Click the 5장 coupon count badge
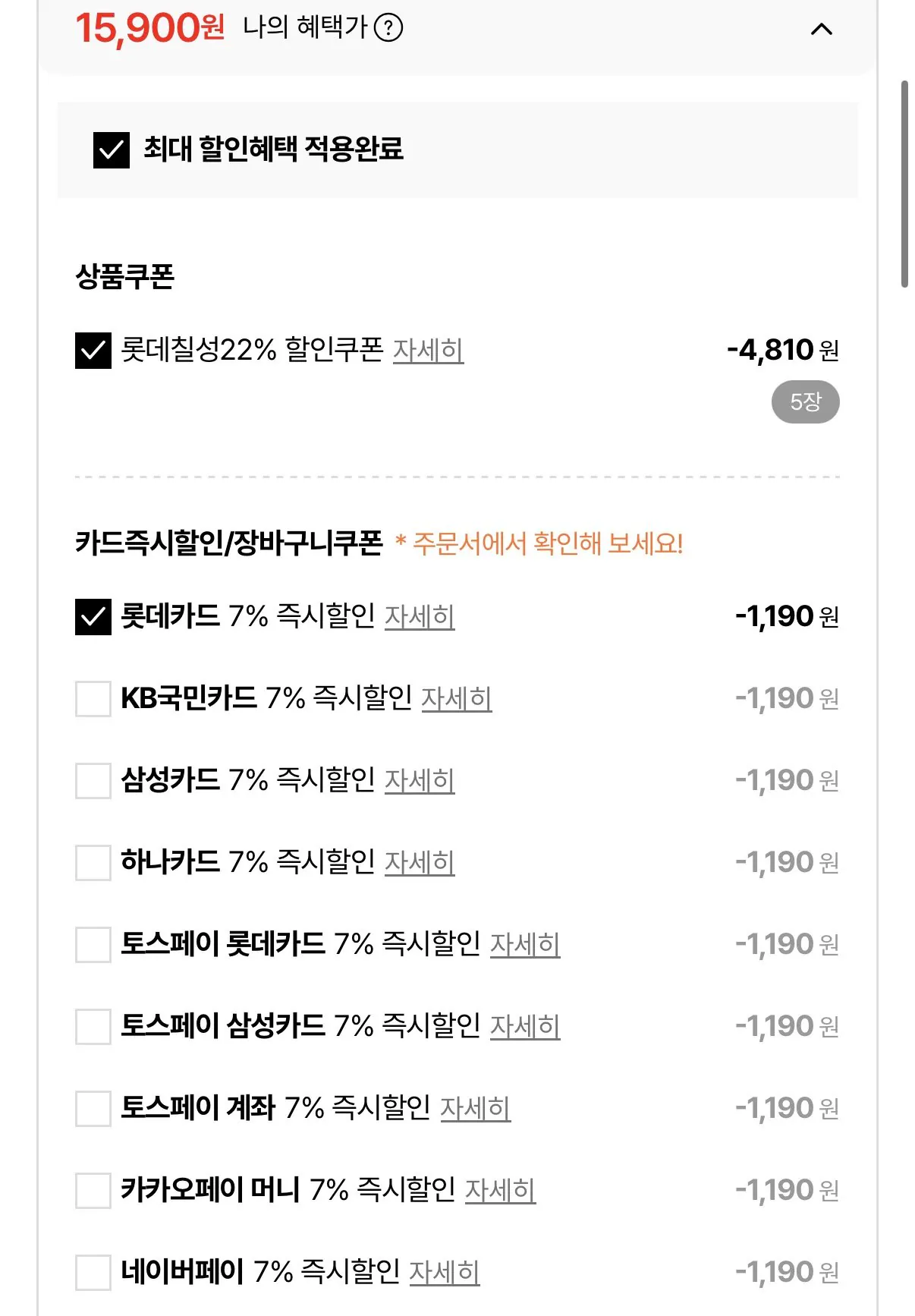 click(805, 401)
